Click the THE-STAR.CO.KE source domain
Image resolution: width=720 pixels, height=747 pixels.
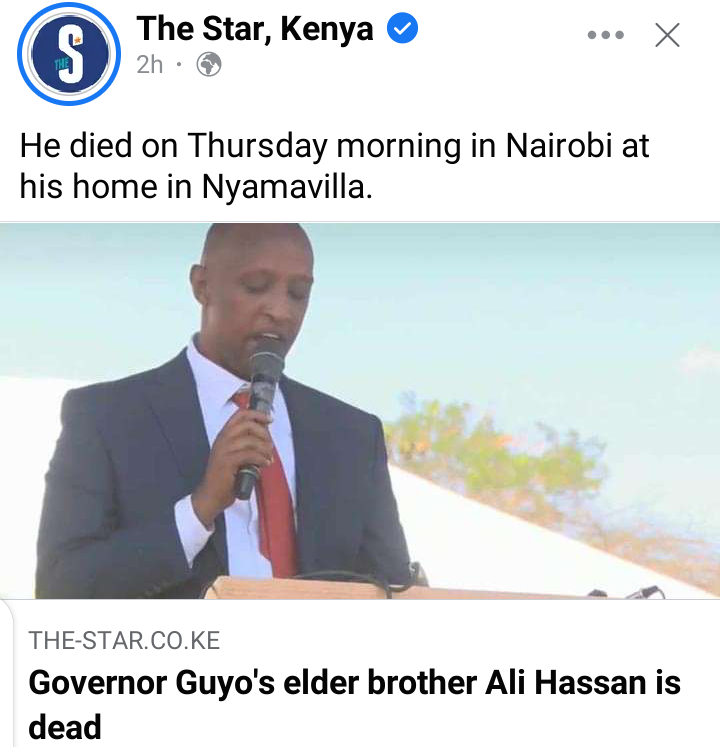click(124, 640)
